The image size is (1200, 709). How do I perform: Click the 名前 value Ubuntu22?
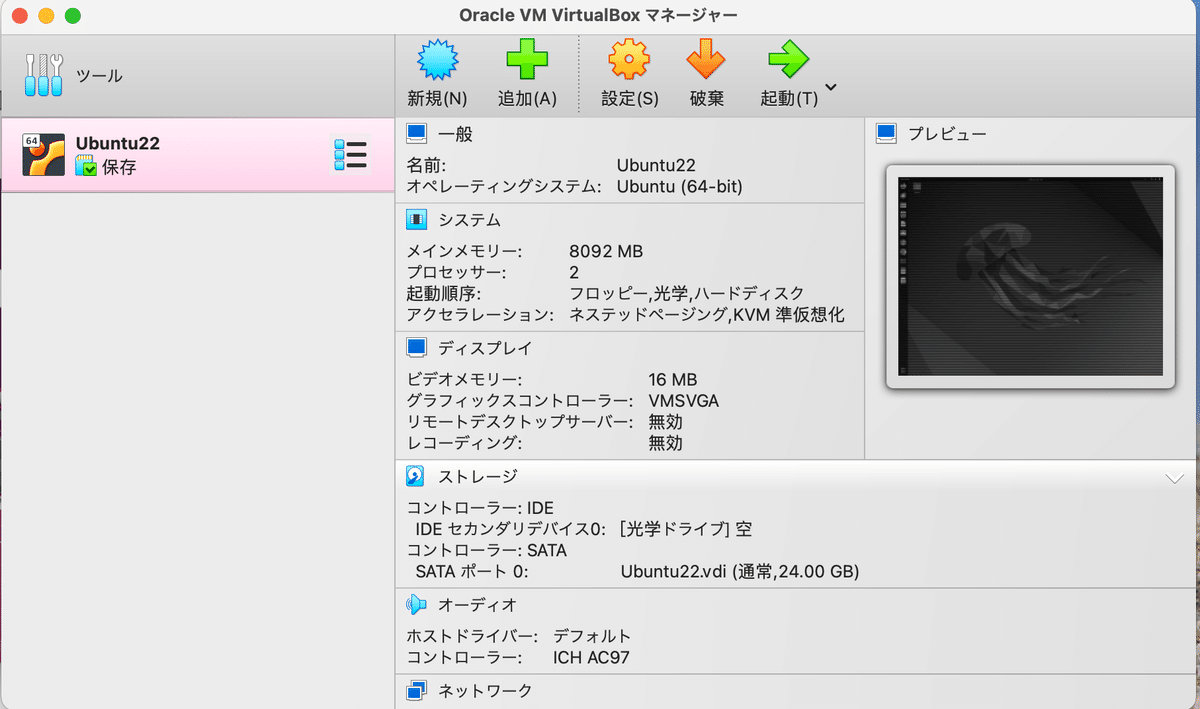[x=656, y=165]
